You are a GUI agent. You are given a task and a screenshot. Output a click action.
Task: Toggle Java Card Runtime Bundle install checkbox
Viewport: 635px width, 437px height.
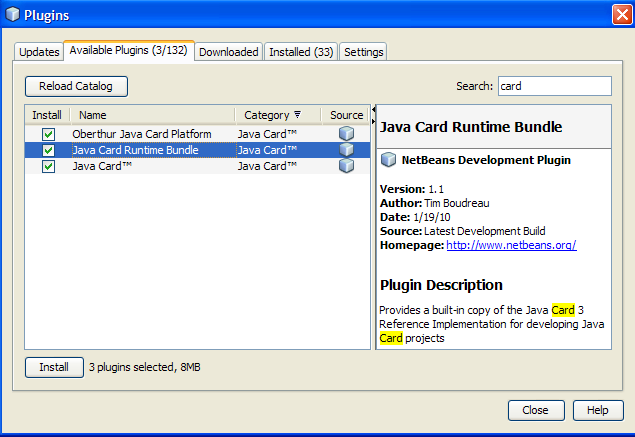[48, 150]
